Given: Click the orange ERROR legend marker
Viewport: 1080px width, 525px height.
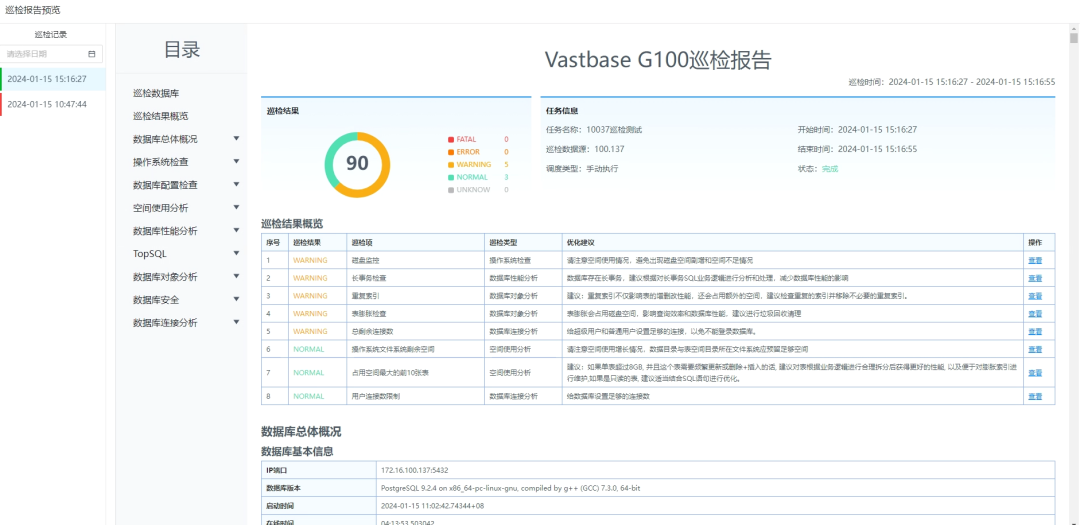Looking at the screenshot, I should [450, 152].
